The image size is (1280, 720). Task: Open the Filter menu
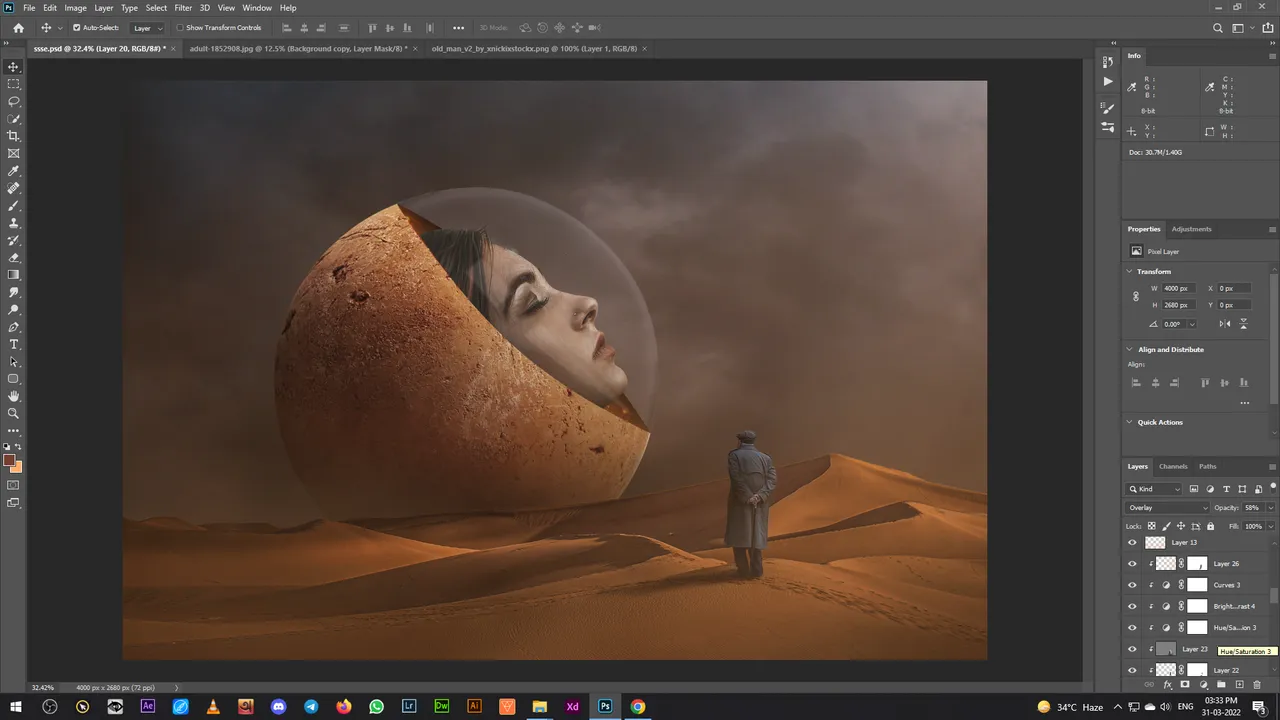click(183, 8)
